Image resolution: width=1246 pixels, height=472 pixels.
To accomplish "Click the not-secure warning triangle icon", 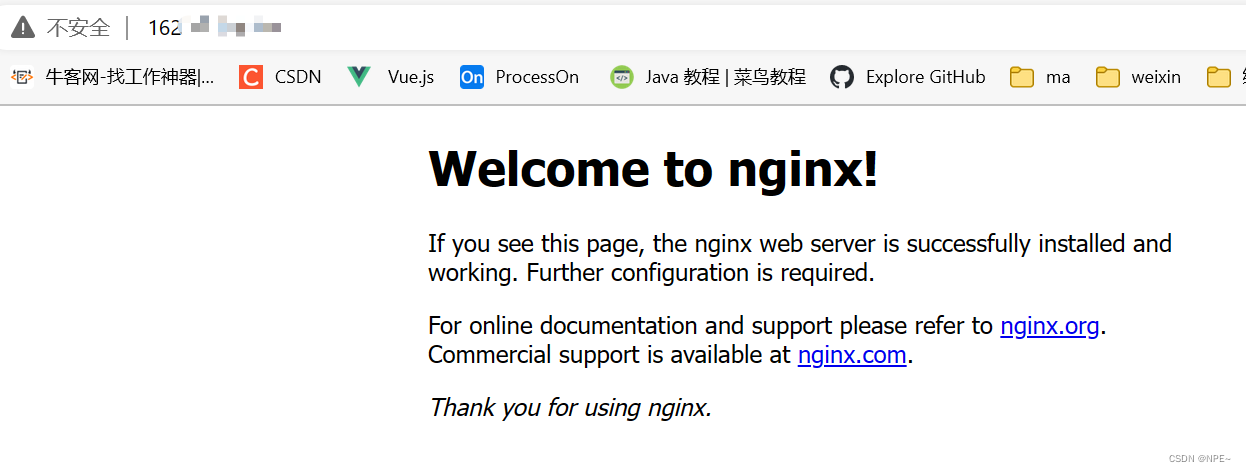I will pyautogui.click(x=22, y=28).
